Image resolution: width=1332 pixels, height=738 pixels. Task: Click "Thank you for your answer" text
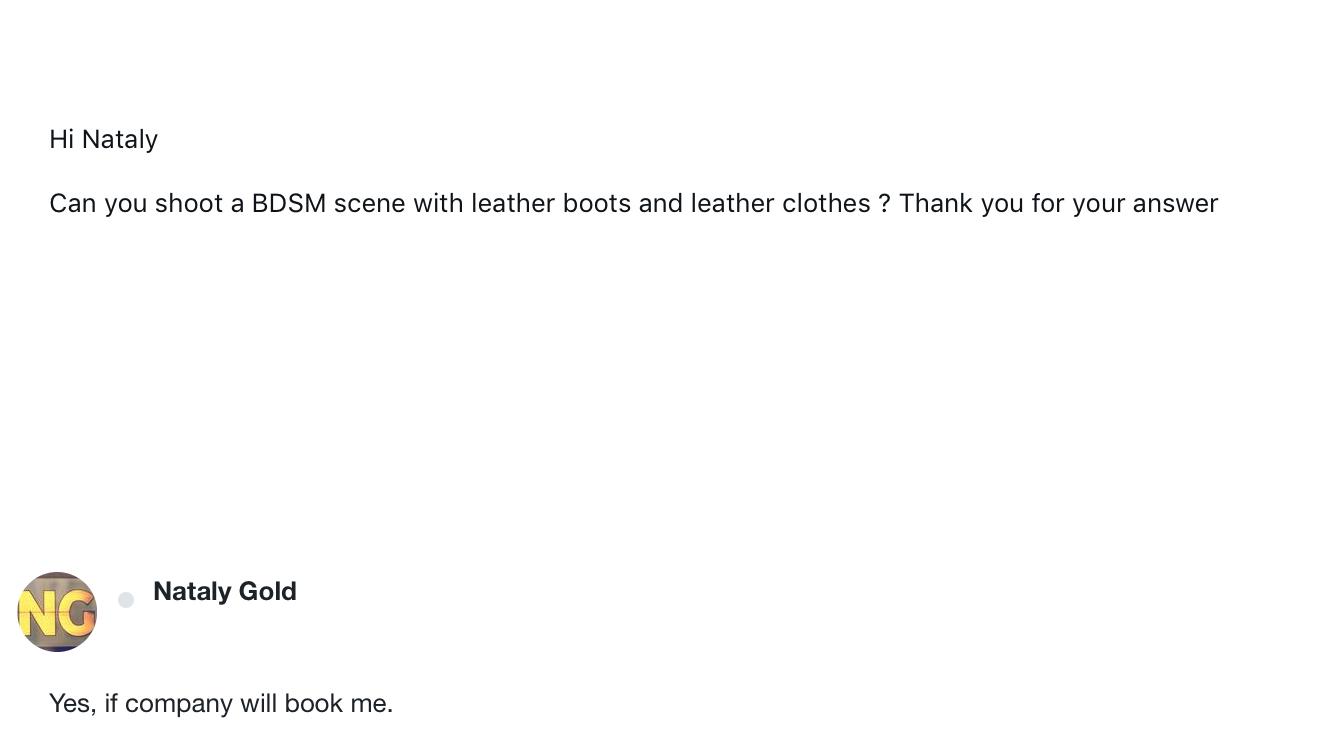tap(1058, 203)
